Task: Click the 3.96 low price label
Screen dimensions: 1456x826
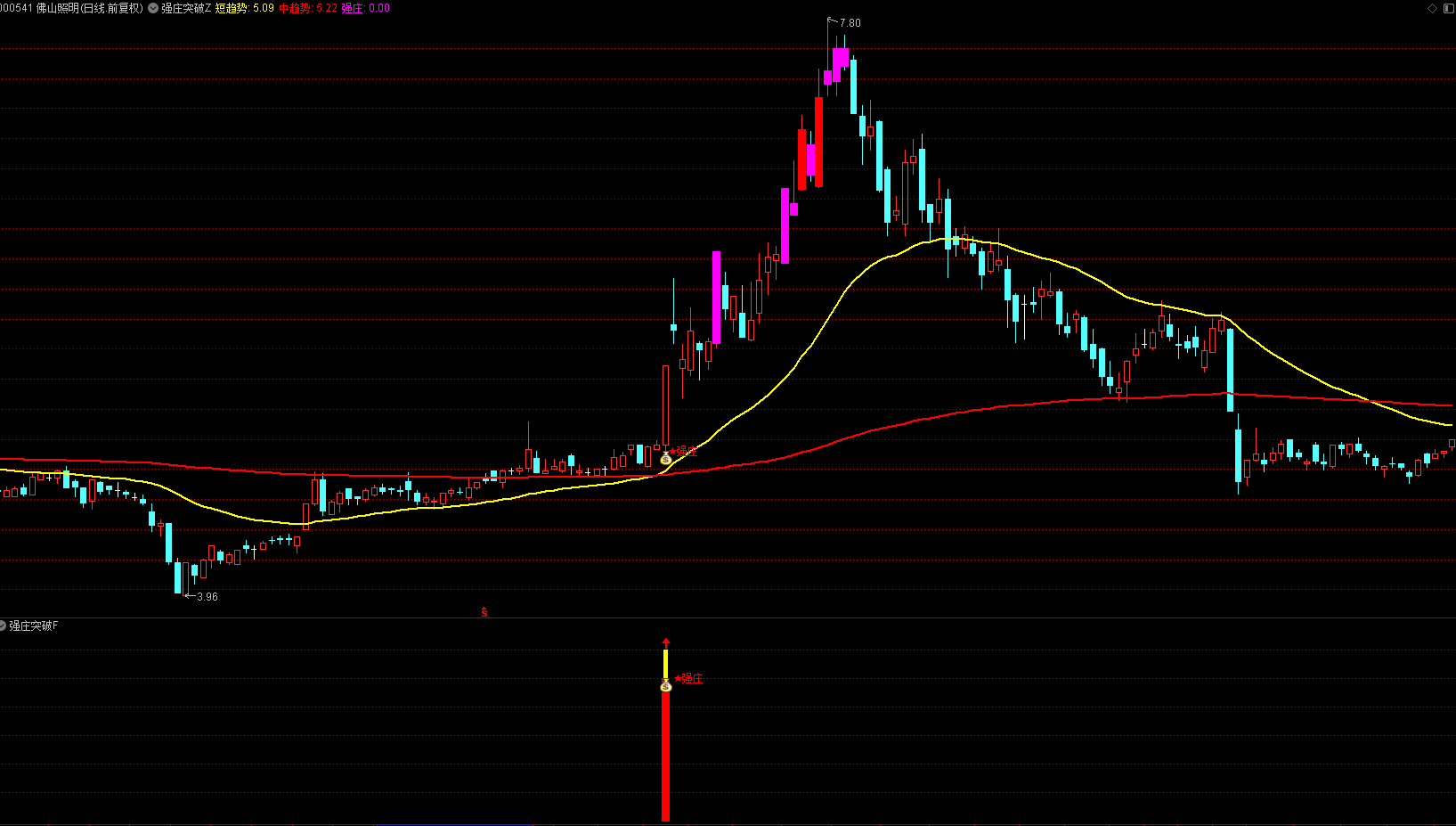Action: pyautogui.click(x=207, y=597)
